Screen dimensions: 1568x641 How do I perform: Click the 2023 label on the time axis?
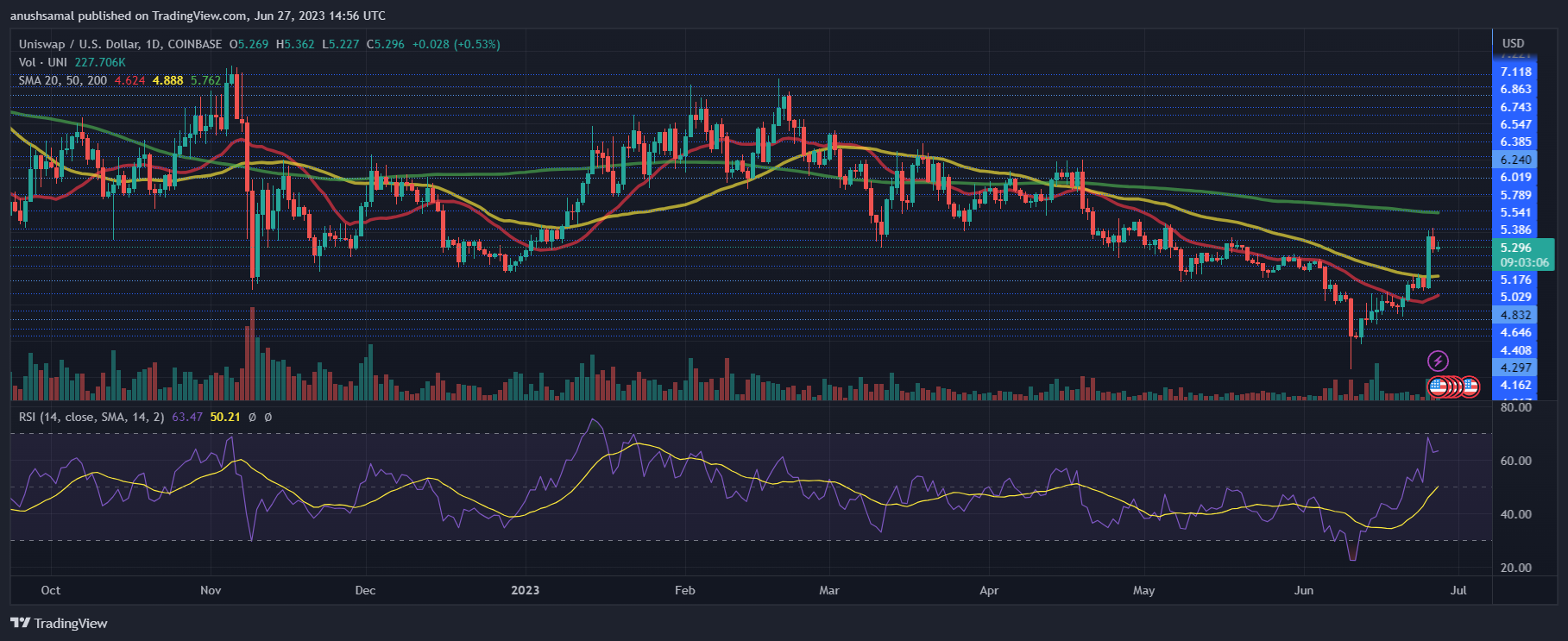[525, 590]
